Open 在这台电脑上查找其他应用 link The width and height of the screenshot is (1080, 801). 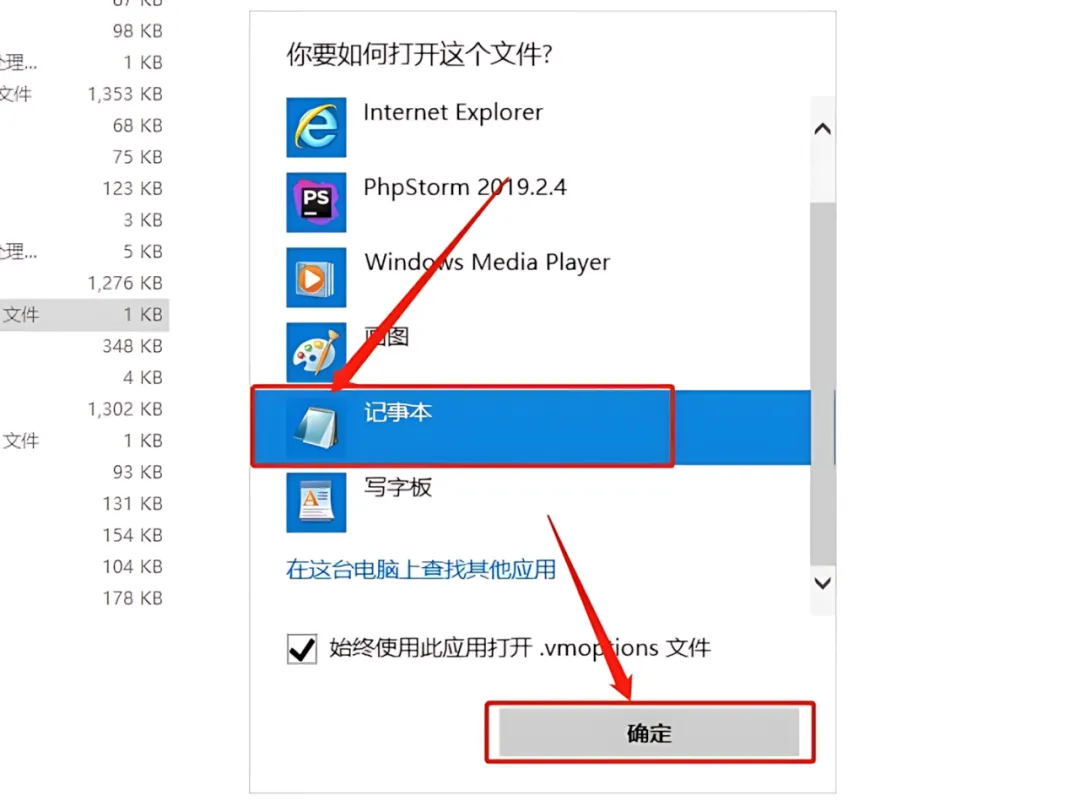click(421, 570)
